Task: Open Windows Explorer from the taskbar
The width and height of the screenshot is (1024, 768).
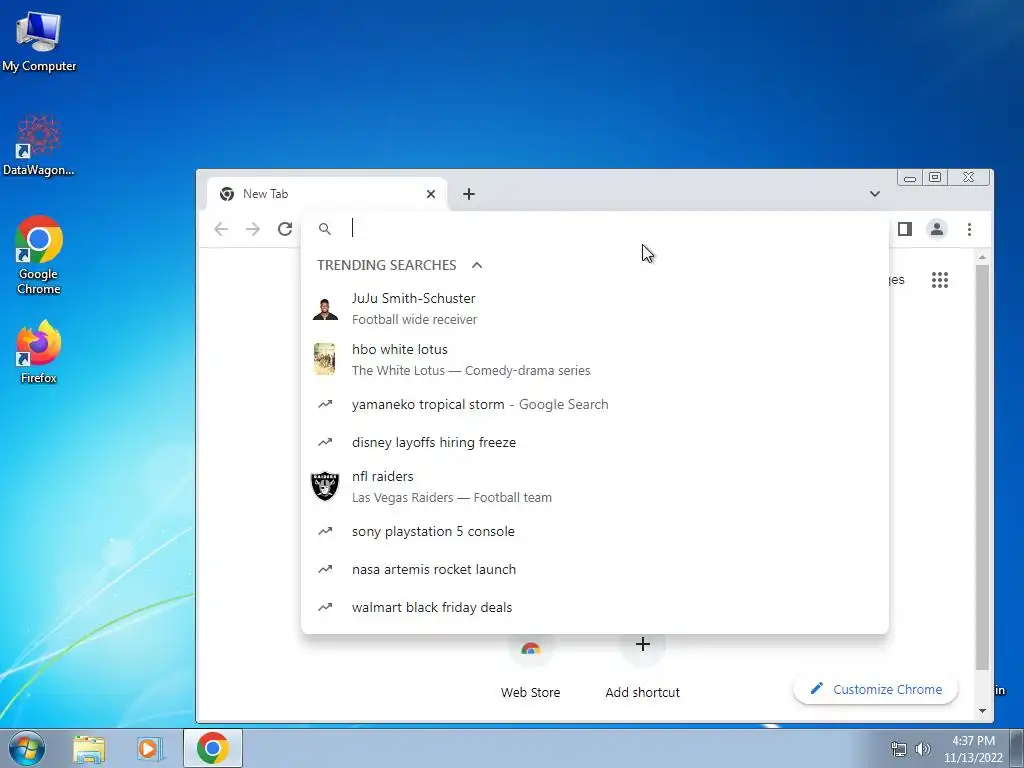Action: 89,748
